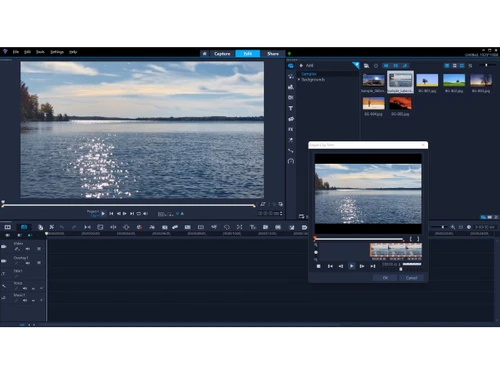Click the Home tab icon
This screenshot has height=375, width=500.
(205, 54)
